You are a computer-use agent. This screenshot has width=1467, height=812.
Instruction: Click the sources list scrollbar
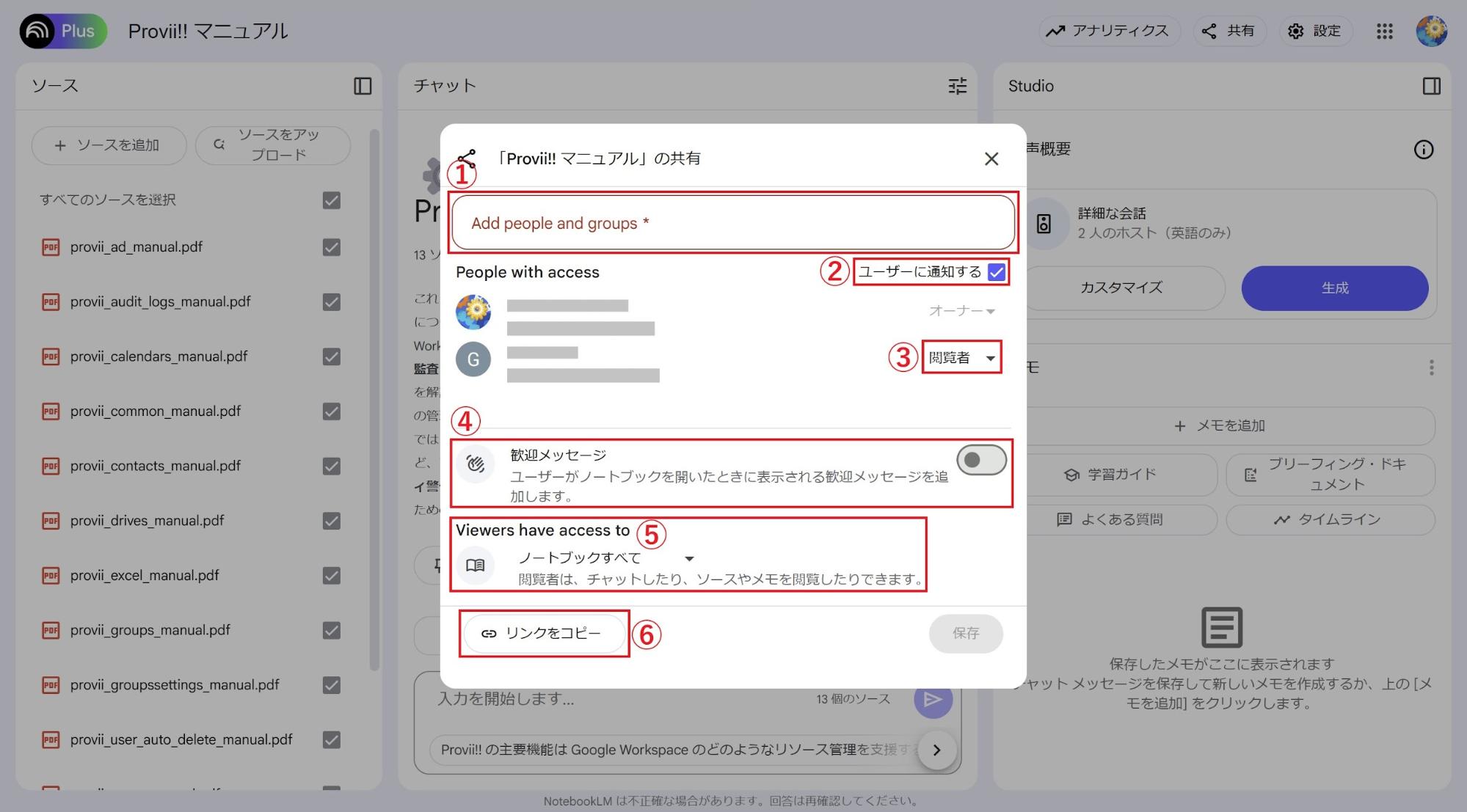374,400
